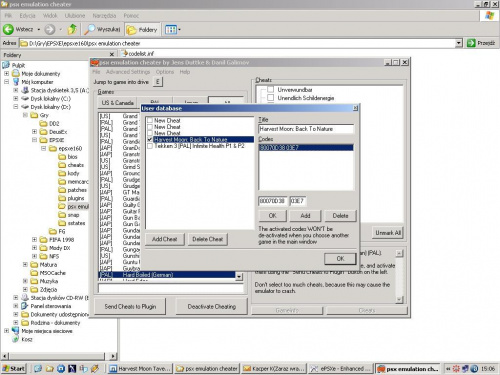Enable the Unverwundbar cheat checkbox
The width and height of the screenshot is (500, 375).
[270, 89]
